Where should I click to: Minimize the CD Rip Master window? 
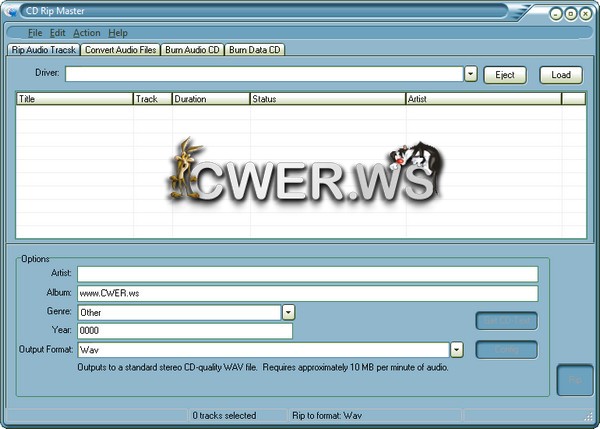556,14
